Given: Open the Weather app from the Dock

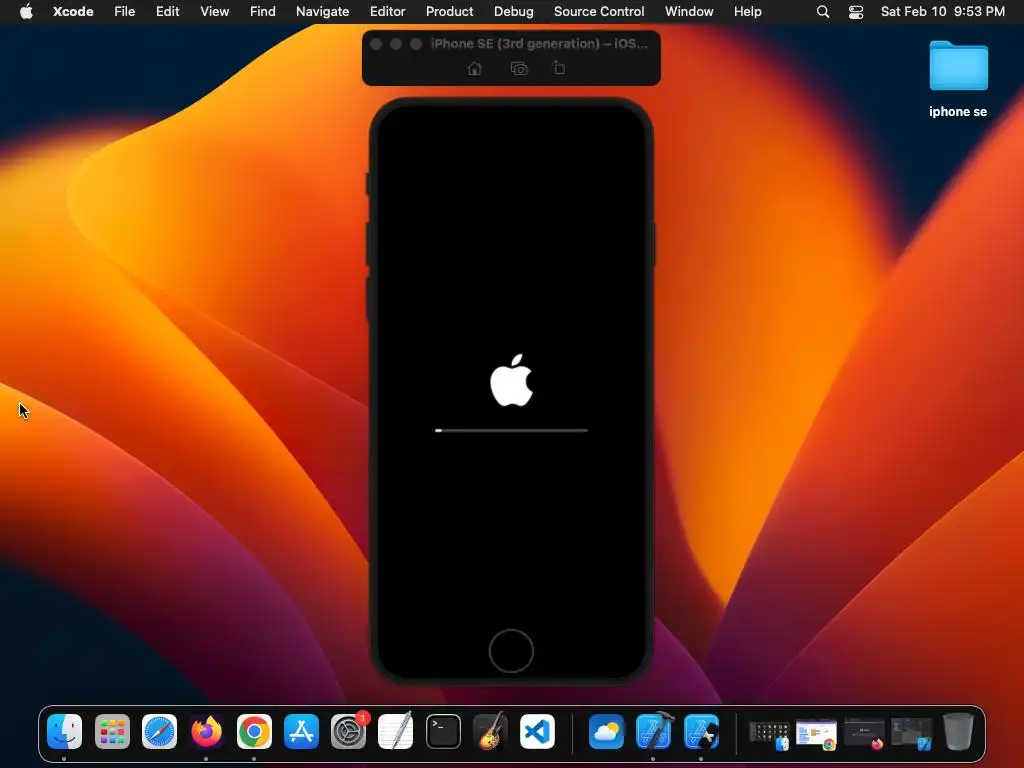Looking at the screenshot, I should [606, 731].
